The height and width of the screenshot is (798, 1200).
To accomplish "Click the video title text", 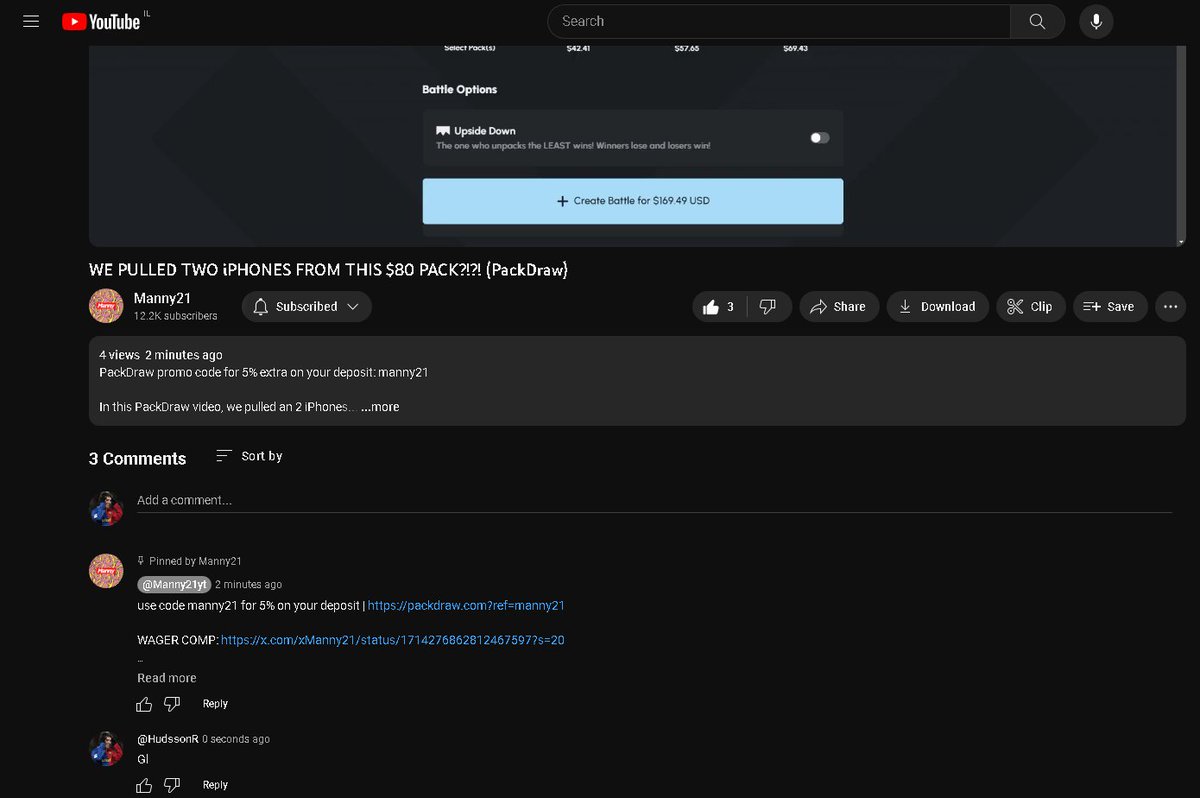I will pyautogui.click(x=329, y=270).
